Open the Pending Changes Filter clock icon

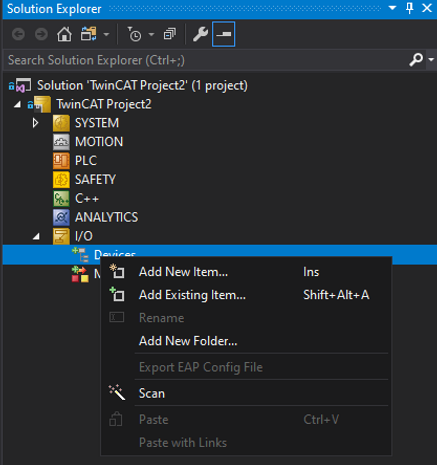click(x=134, y=34)
